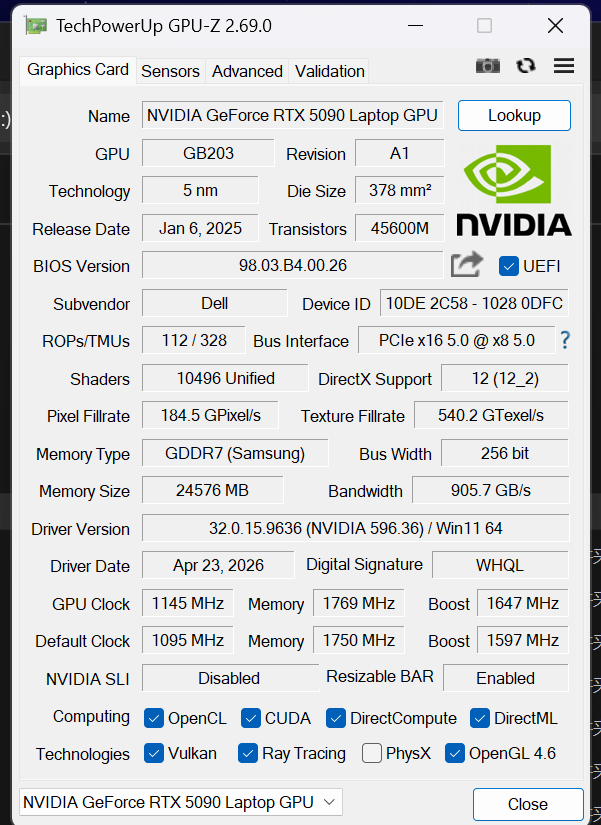Click the GPU-Z title bar app icon

pyautogui.click(x=36, y=25)
